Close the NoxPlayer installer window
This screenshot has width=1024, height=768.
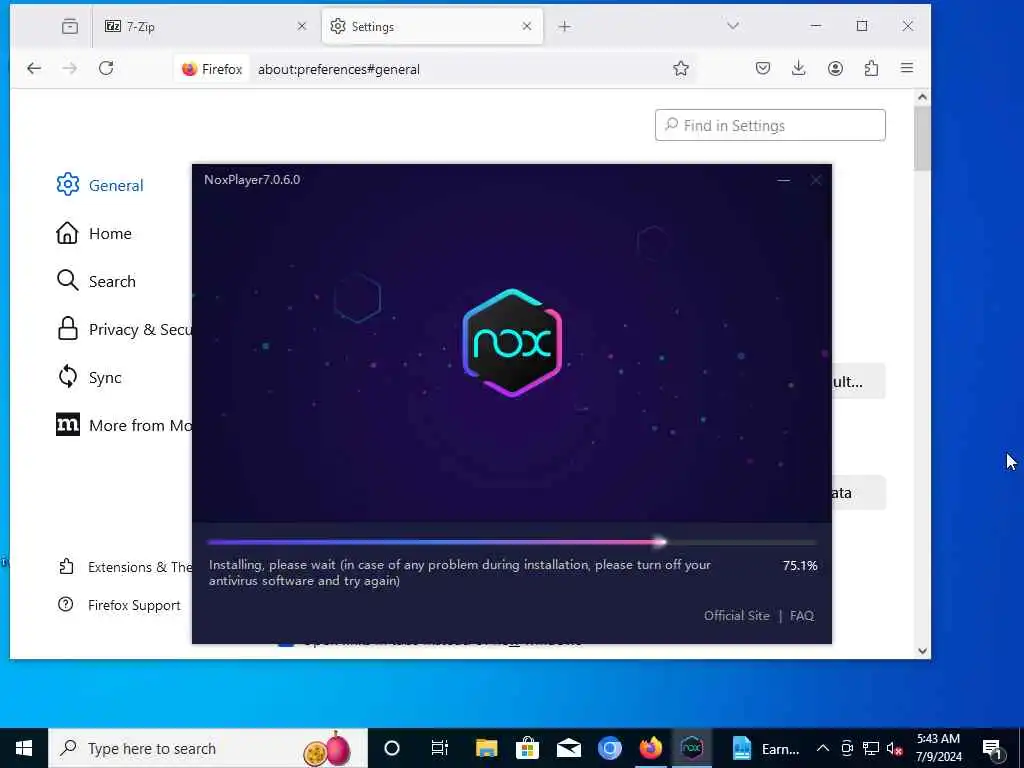[816, 180]
